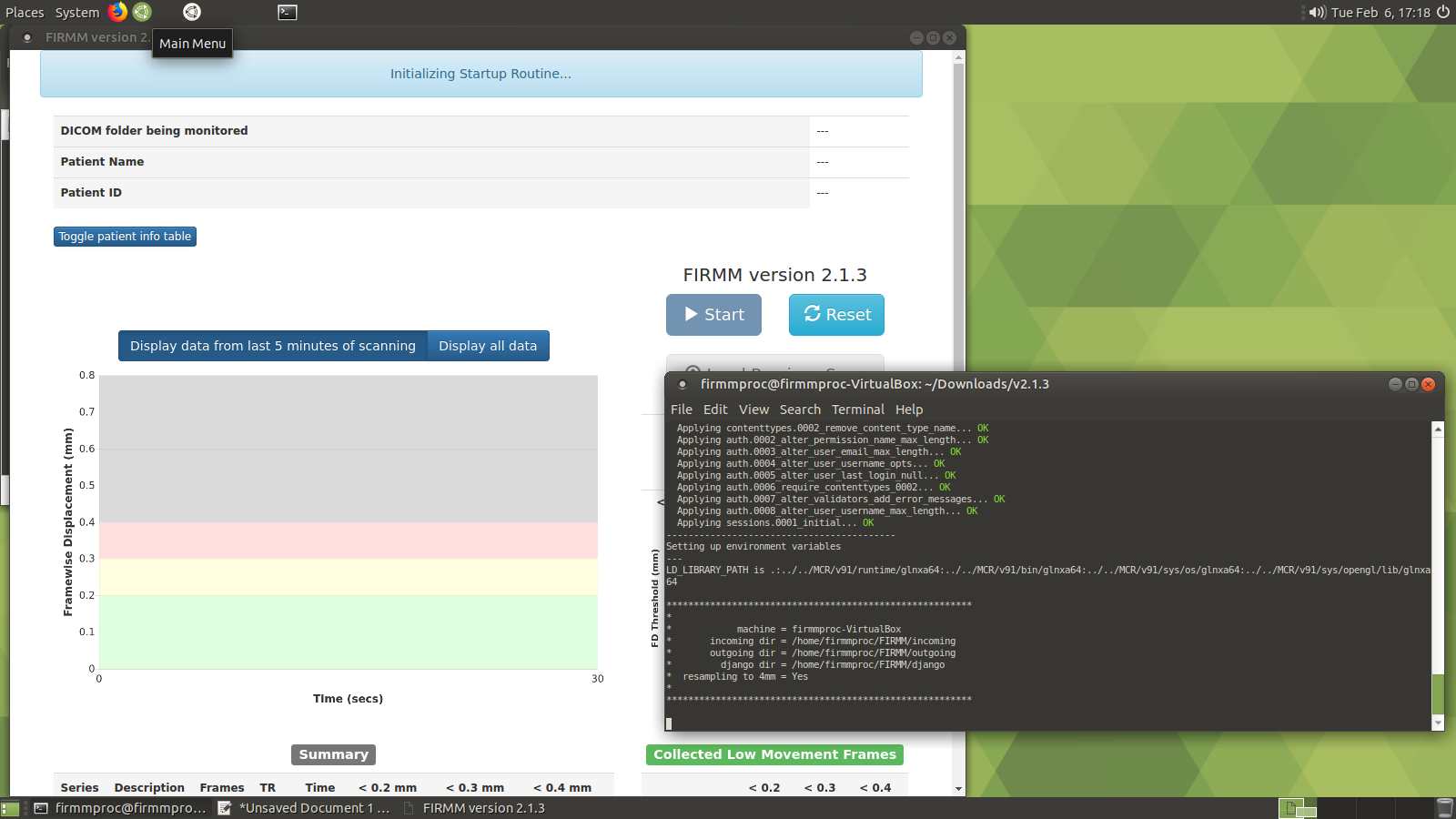Open the terminal Help menu
The image size is (1456, 819).
tap(908, 409)
